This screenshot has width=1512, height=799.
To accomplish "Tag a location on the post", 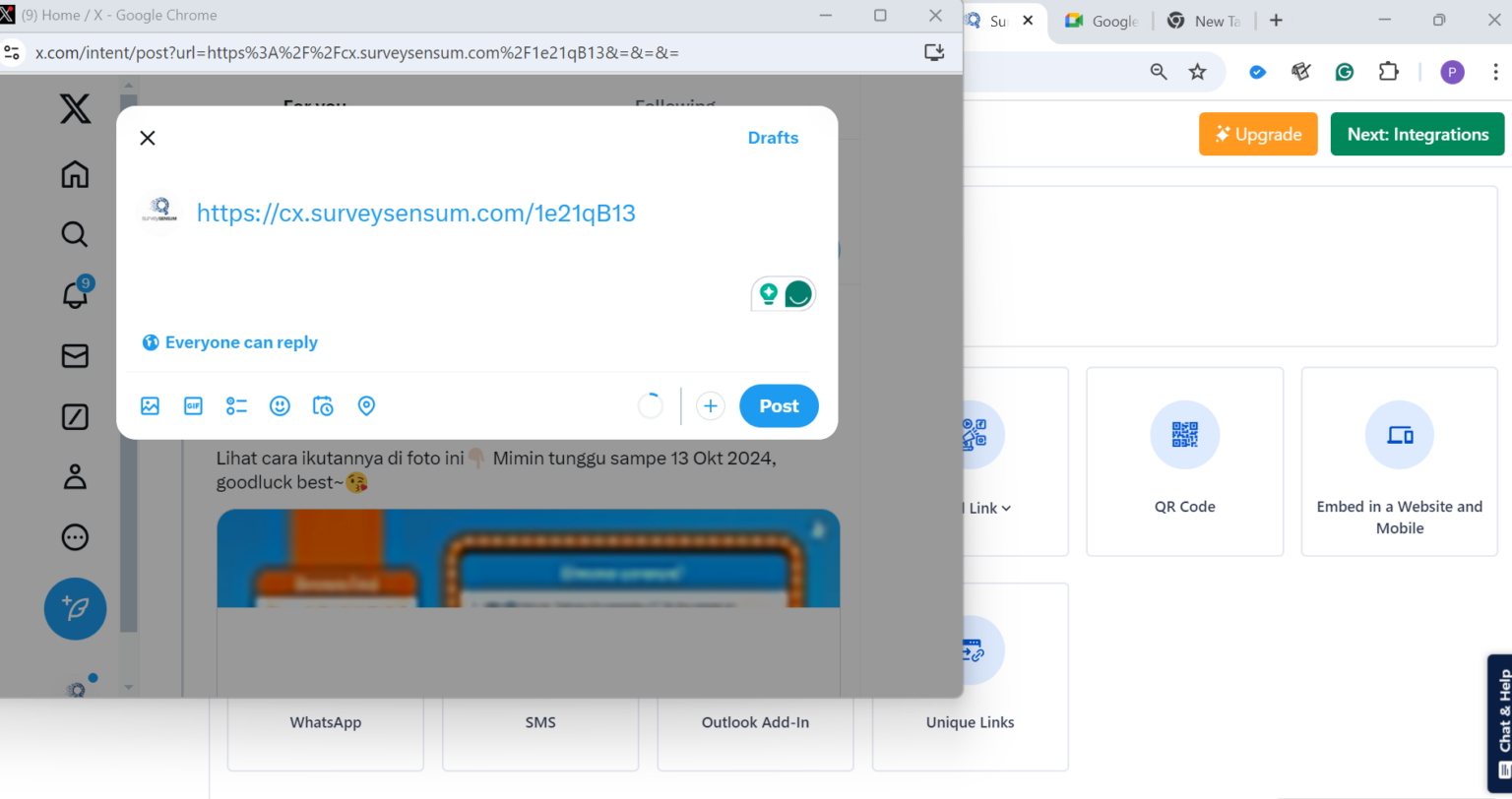I will (x=366, y=405).
